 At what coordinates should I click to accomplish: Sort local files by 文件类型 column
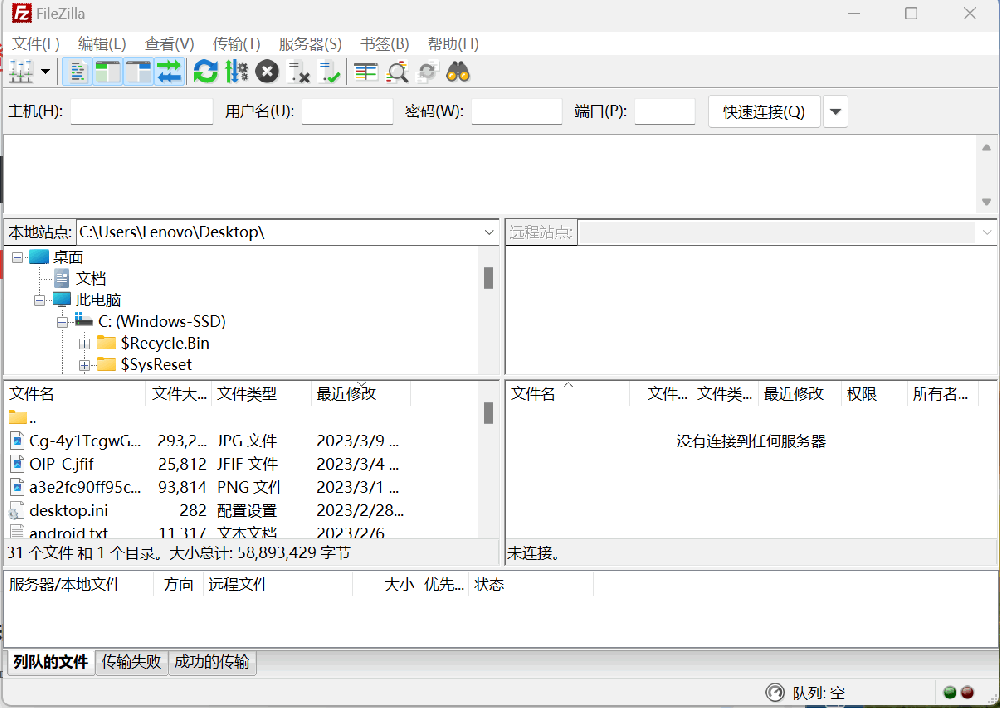(x=247, y=394)
